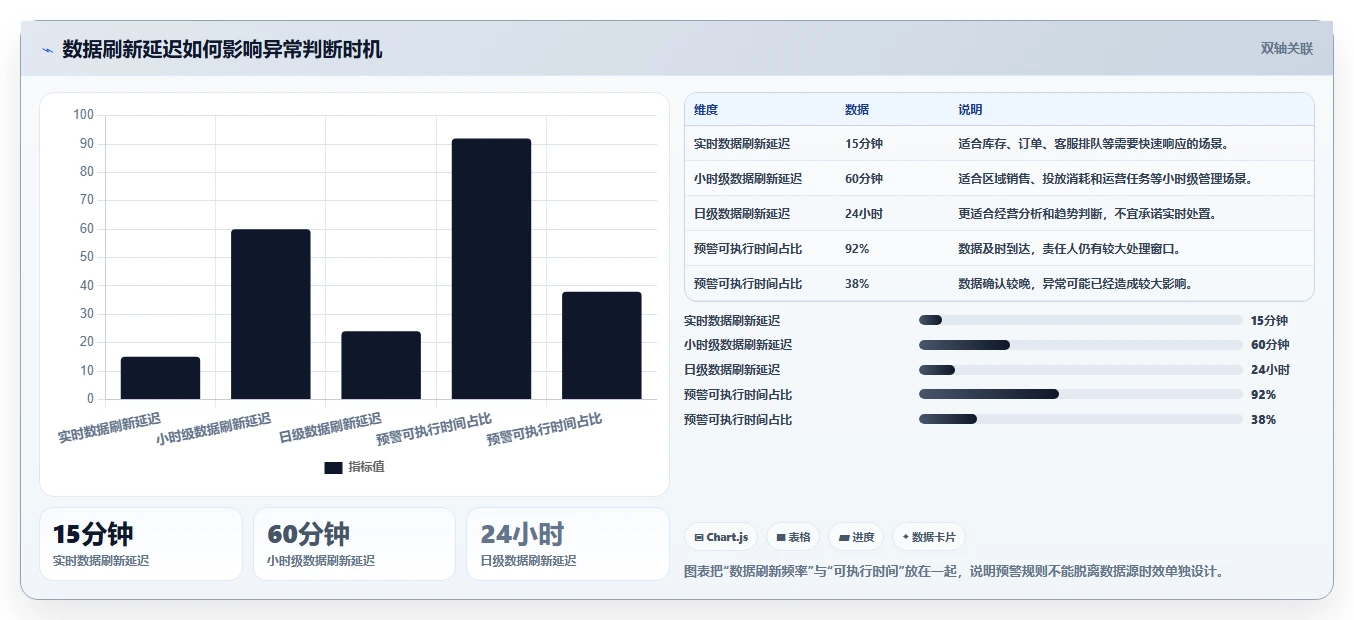Click the 60分钟 progress bar
This screenshot has width=1354, height=620.
[x=1080, y=345]
